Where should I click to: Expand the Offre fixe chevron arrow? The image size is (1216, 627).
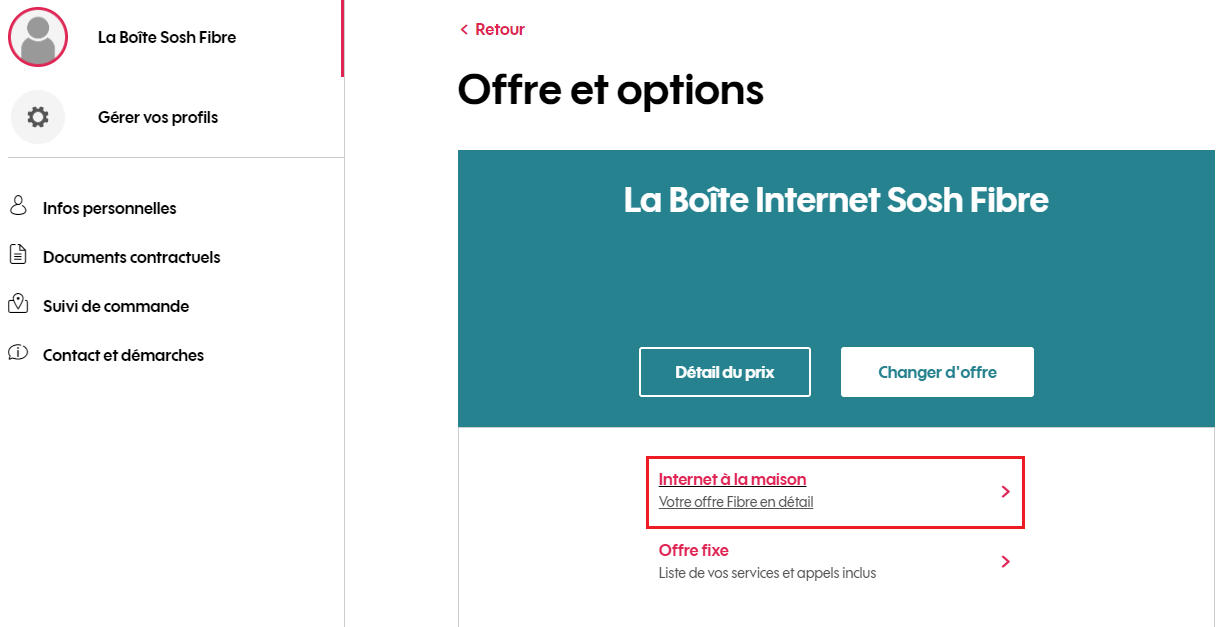(x=1006, y=562)
